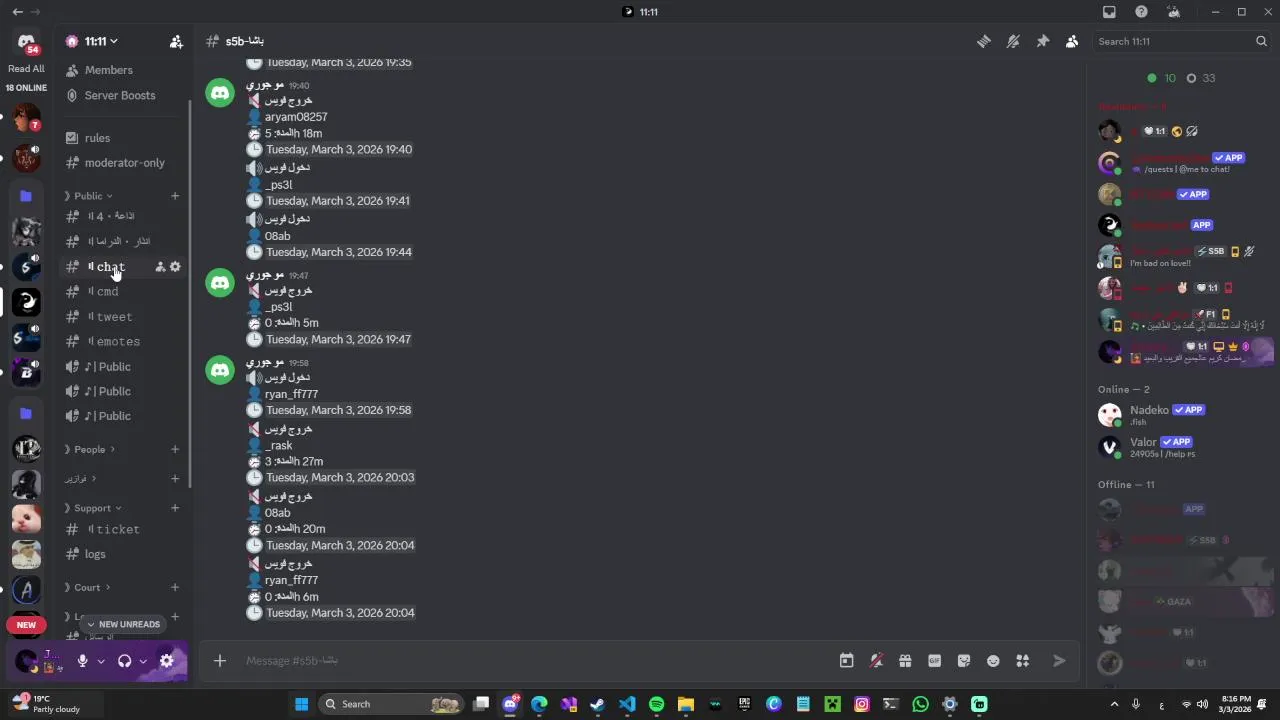1280x720 pixels.
Task: Click username aryam08257 in the log message
Action: [x=296, y=117]
